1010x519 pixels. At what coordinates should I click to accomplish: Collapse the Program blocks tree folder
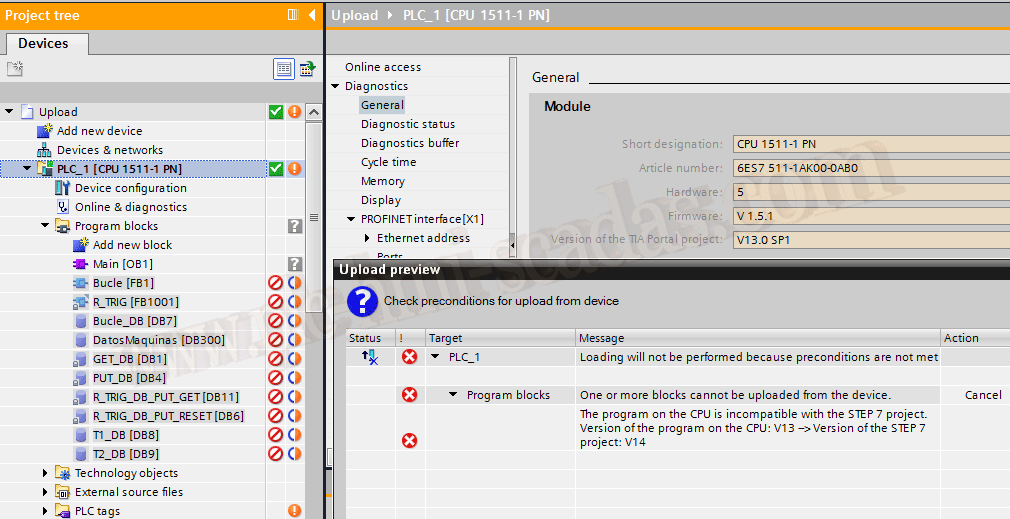click(x=46, y=226)
